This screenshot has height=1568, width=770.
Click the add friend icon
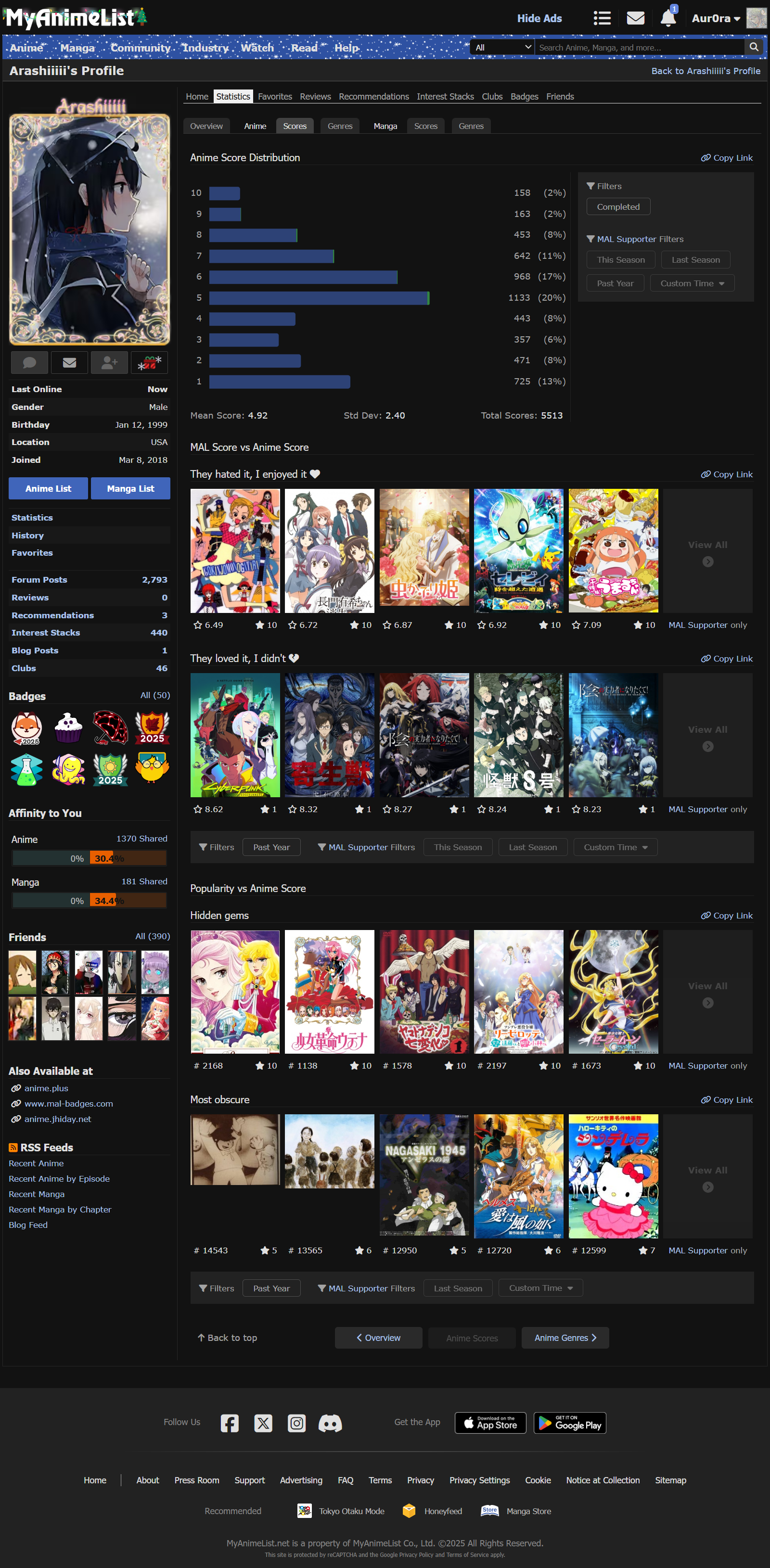110,362
